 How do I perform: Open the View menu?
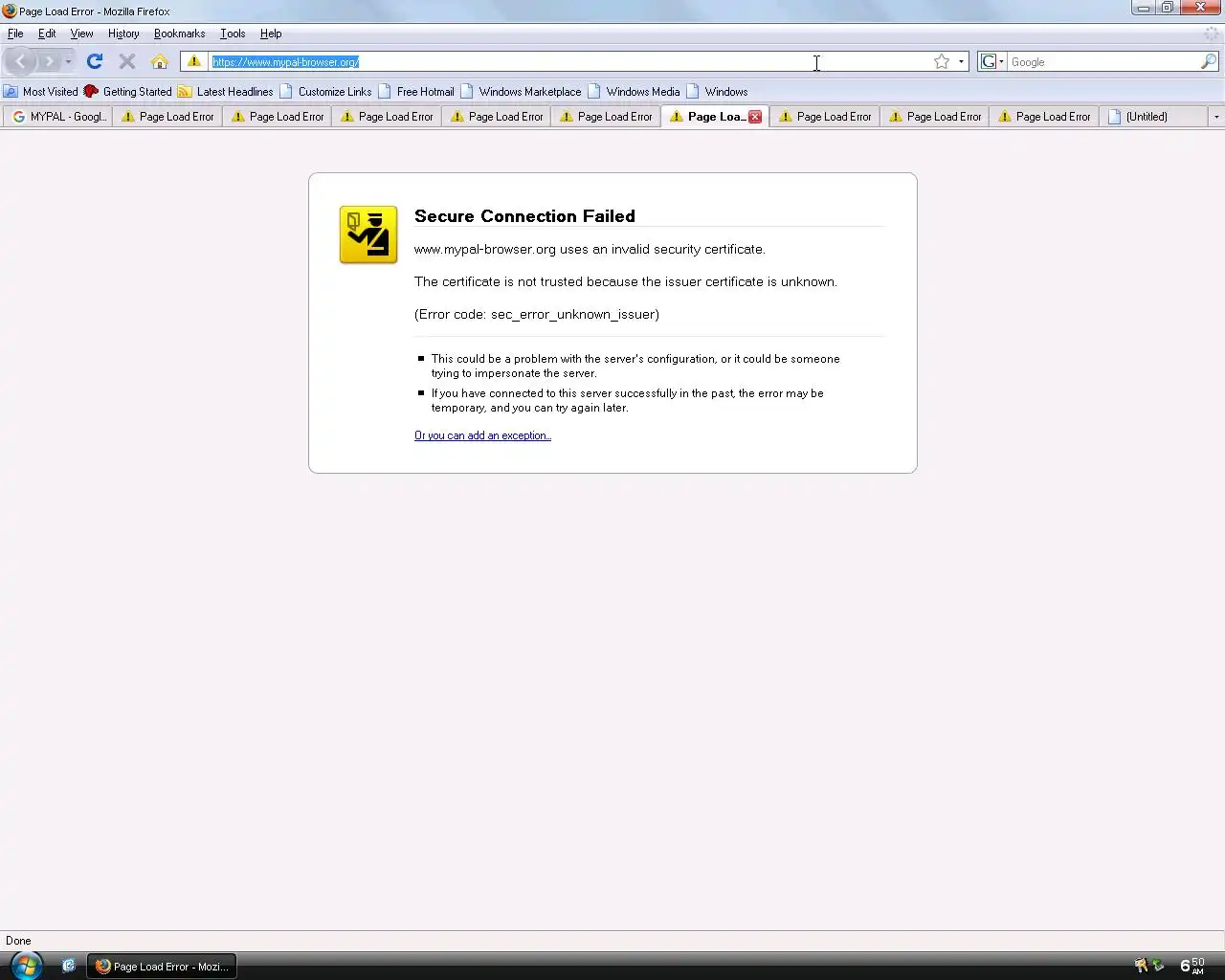81,33
